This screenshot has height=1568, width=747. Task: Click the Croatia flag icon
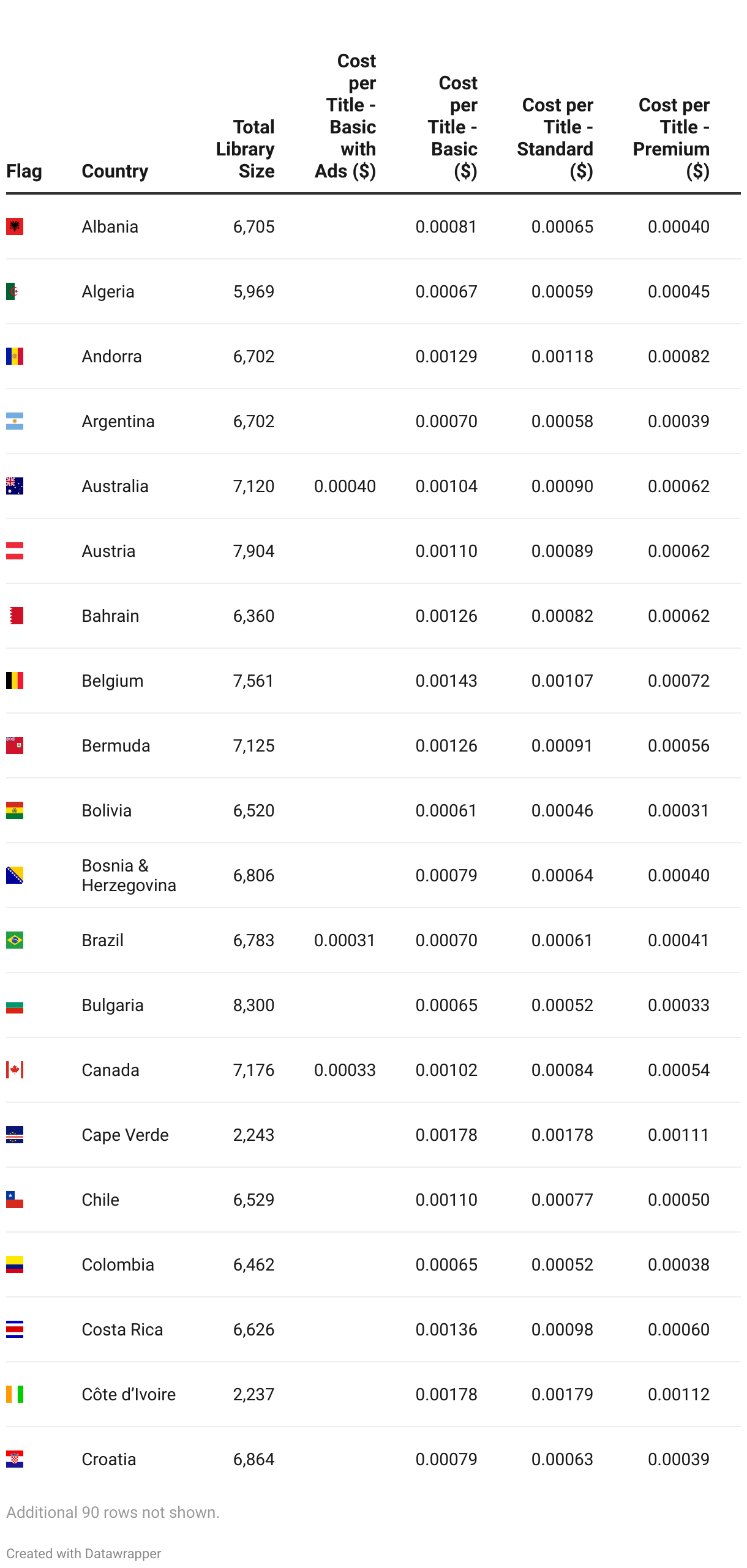pos(15,1459)
